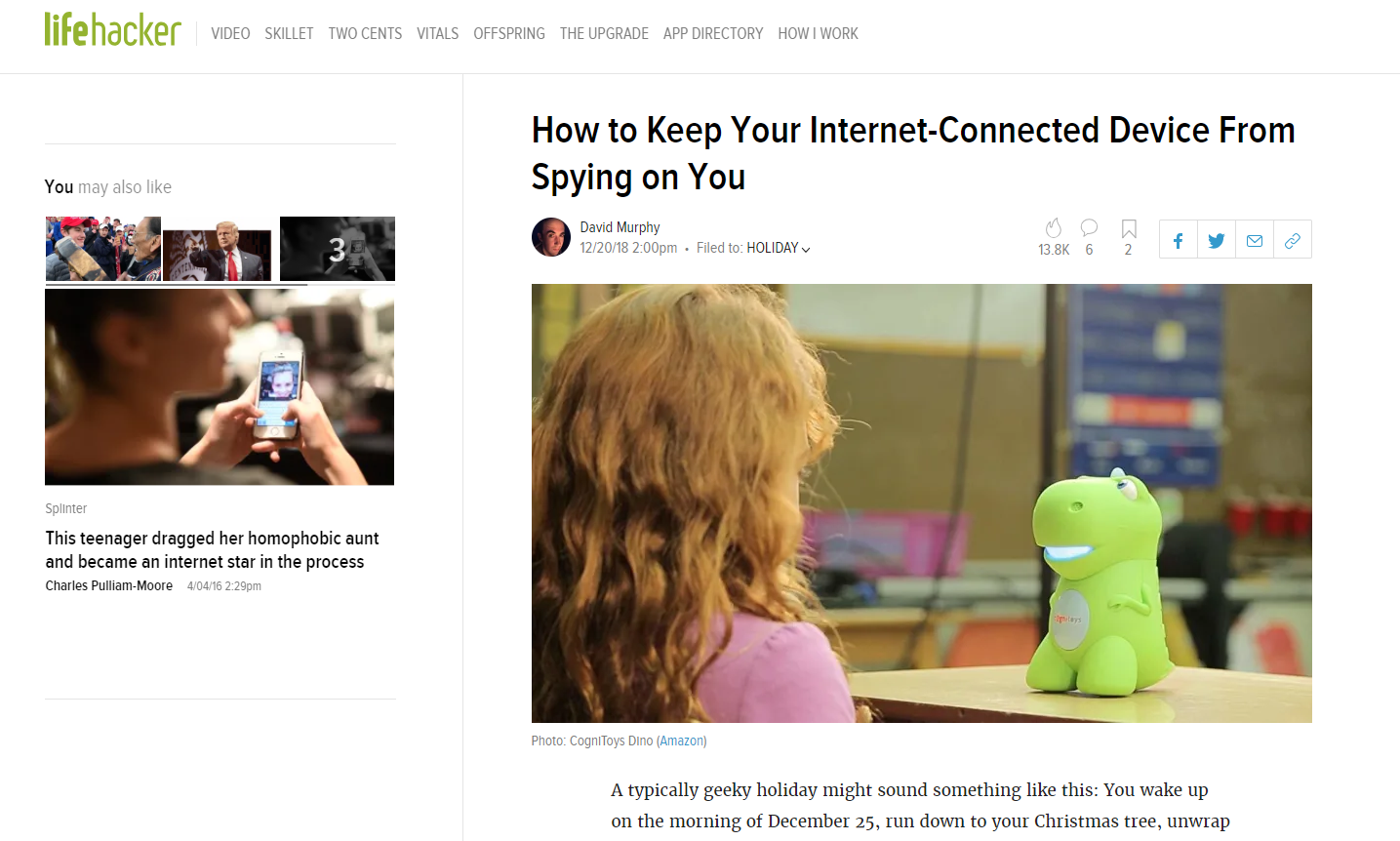The image size is (1400, 841).
Task: Open the APP DIRECTORY menu item
Action: tap(713, 33)
